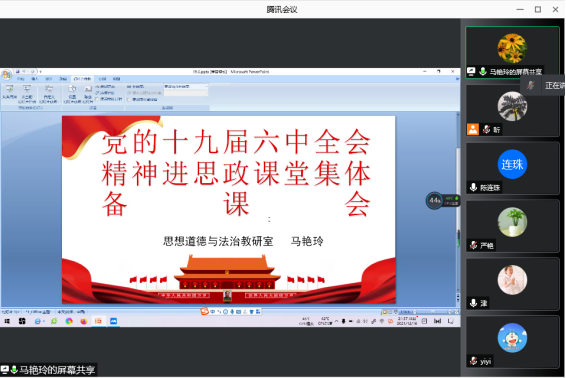Click green microphone icon on 马艳玲 tile
Image resolution: width=566 pixels, height=378 pixels.
pyautogui.click(x=483, y=71)
